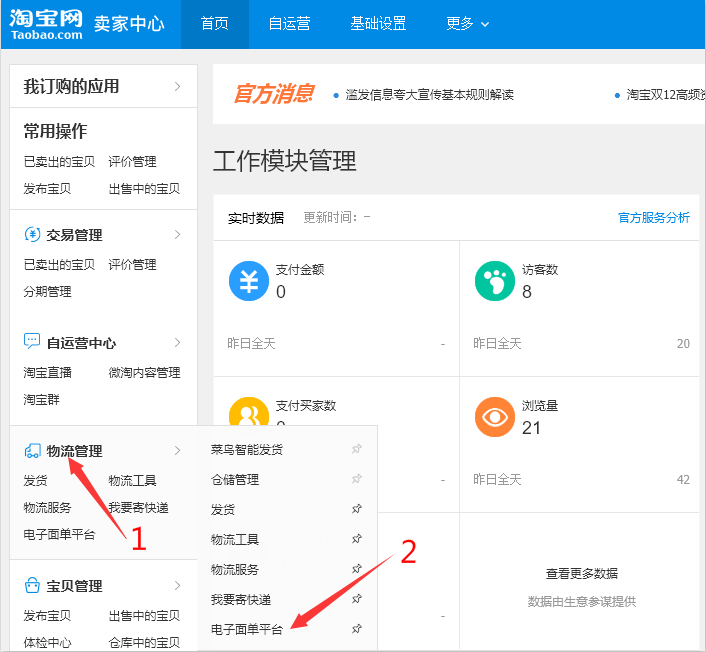This screenshot has height=652, width=706.
Task: Pin 仓储管理 using its pin icon
Action: click(x=357, y=479)
